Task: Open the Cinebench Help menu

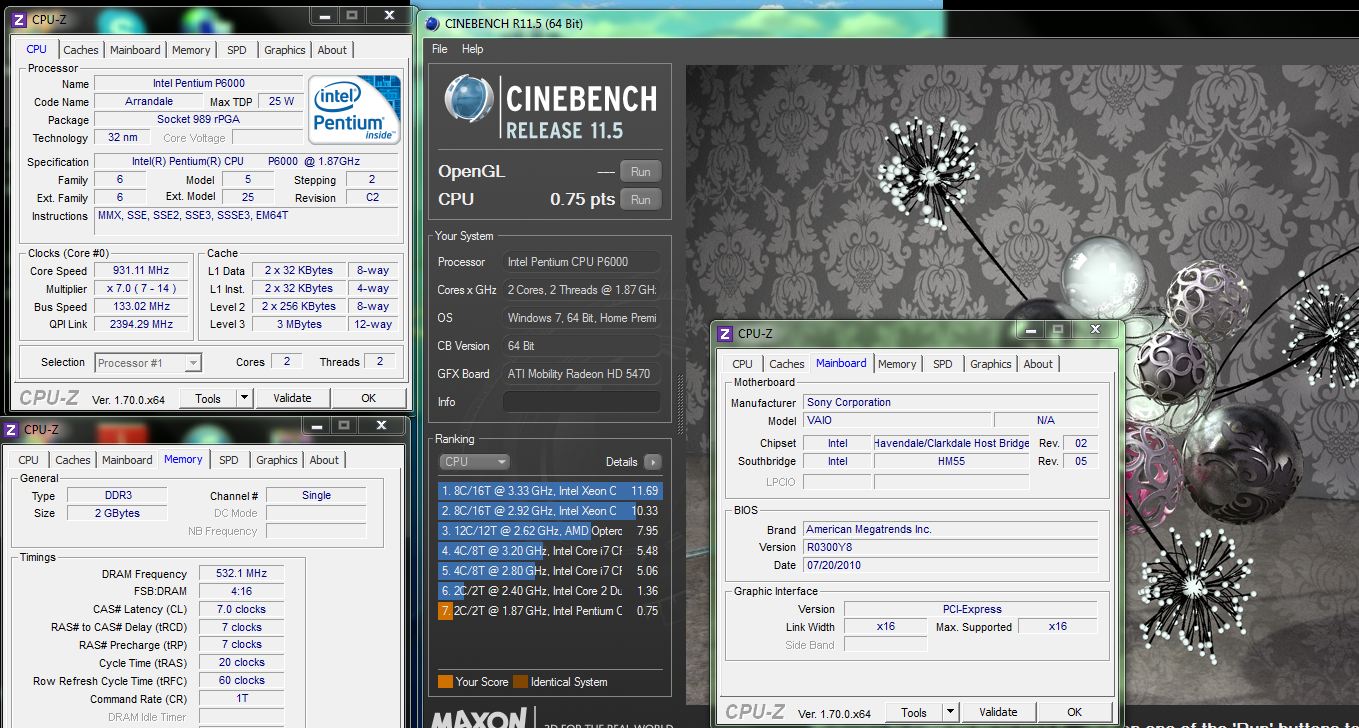Action: (x=472, y=49)
